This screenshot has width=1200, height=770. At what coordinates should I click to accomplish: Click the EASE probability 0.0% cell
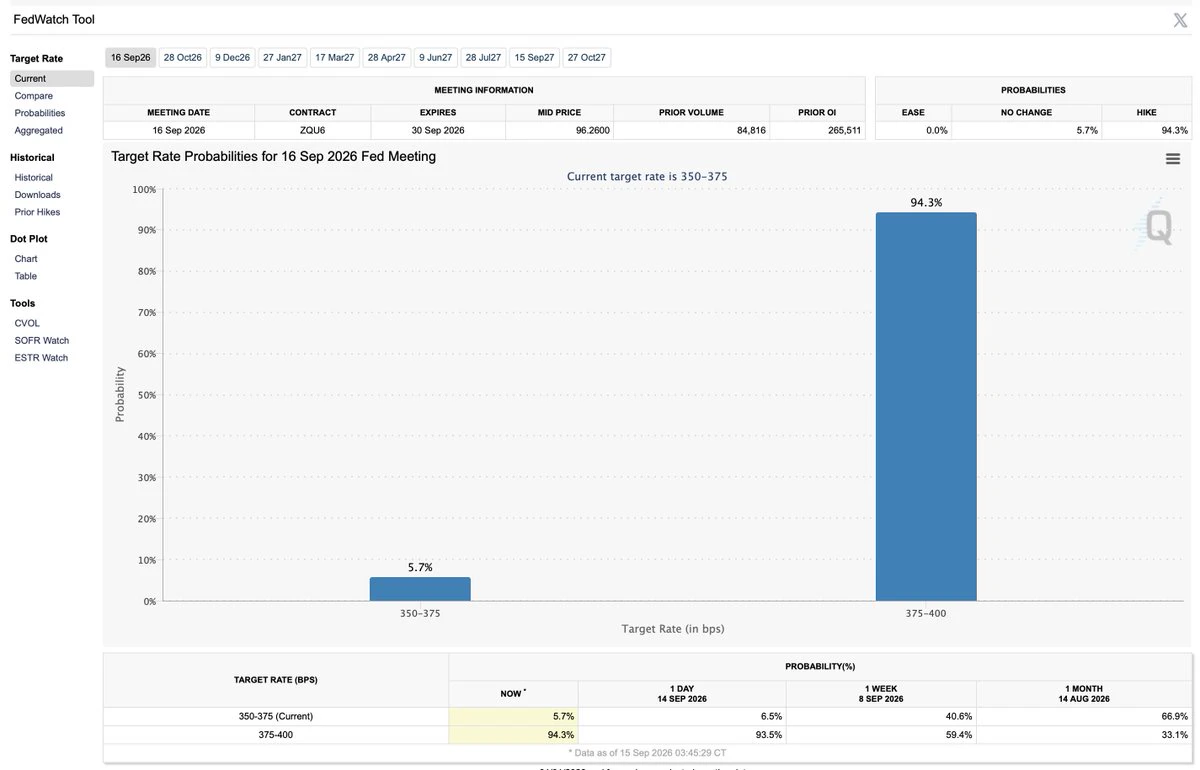pos(913,130)
